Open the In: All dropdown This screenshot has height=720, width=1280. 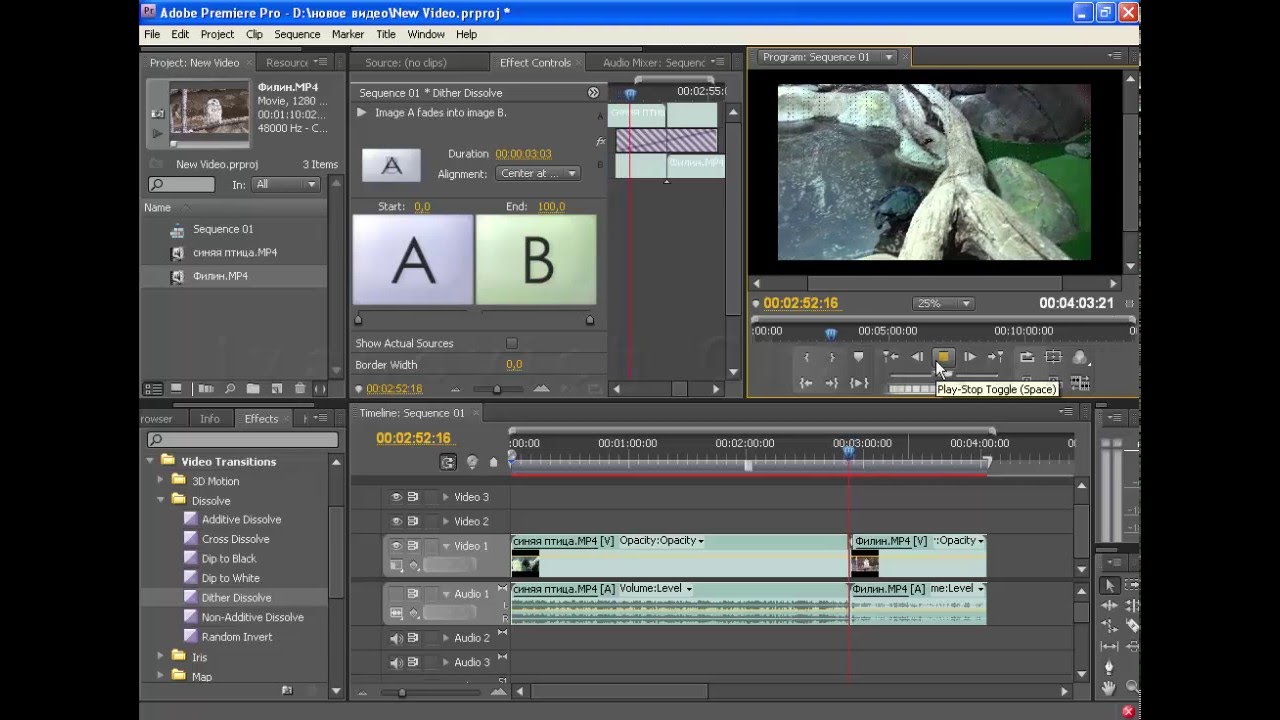pyautogui.click(x=286, y=184)
